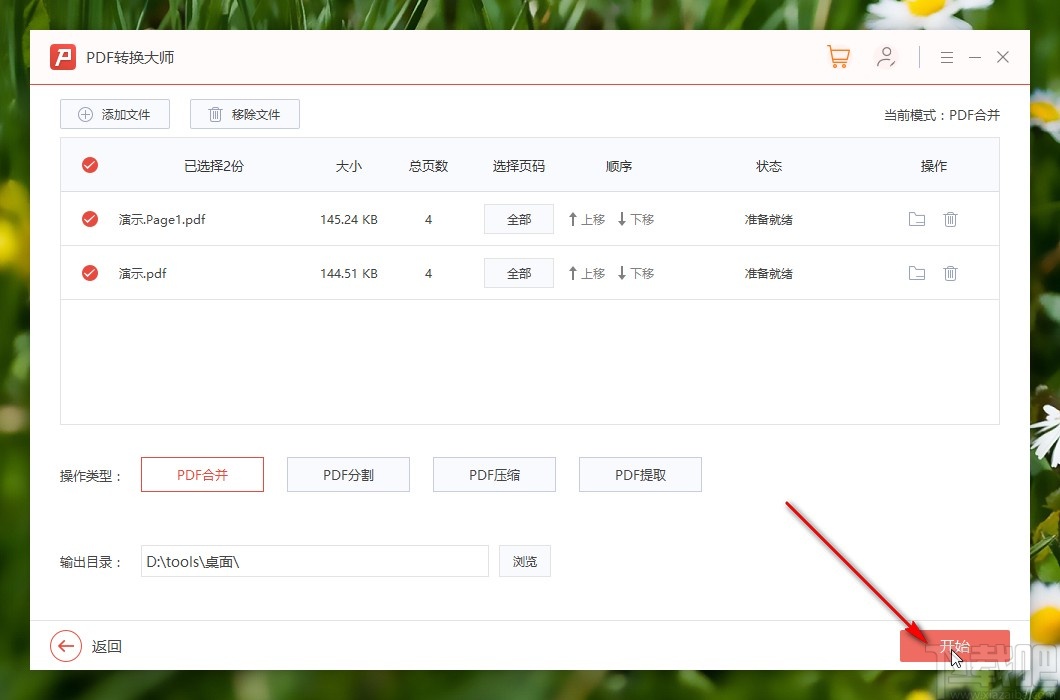Open the shopping cart icon

click(x=838, y=57)
